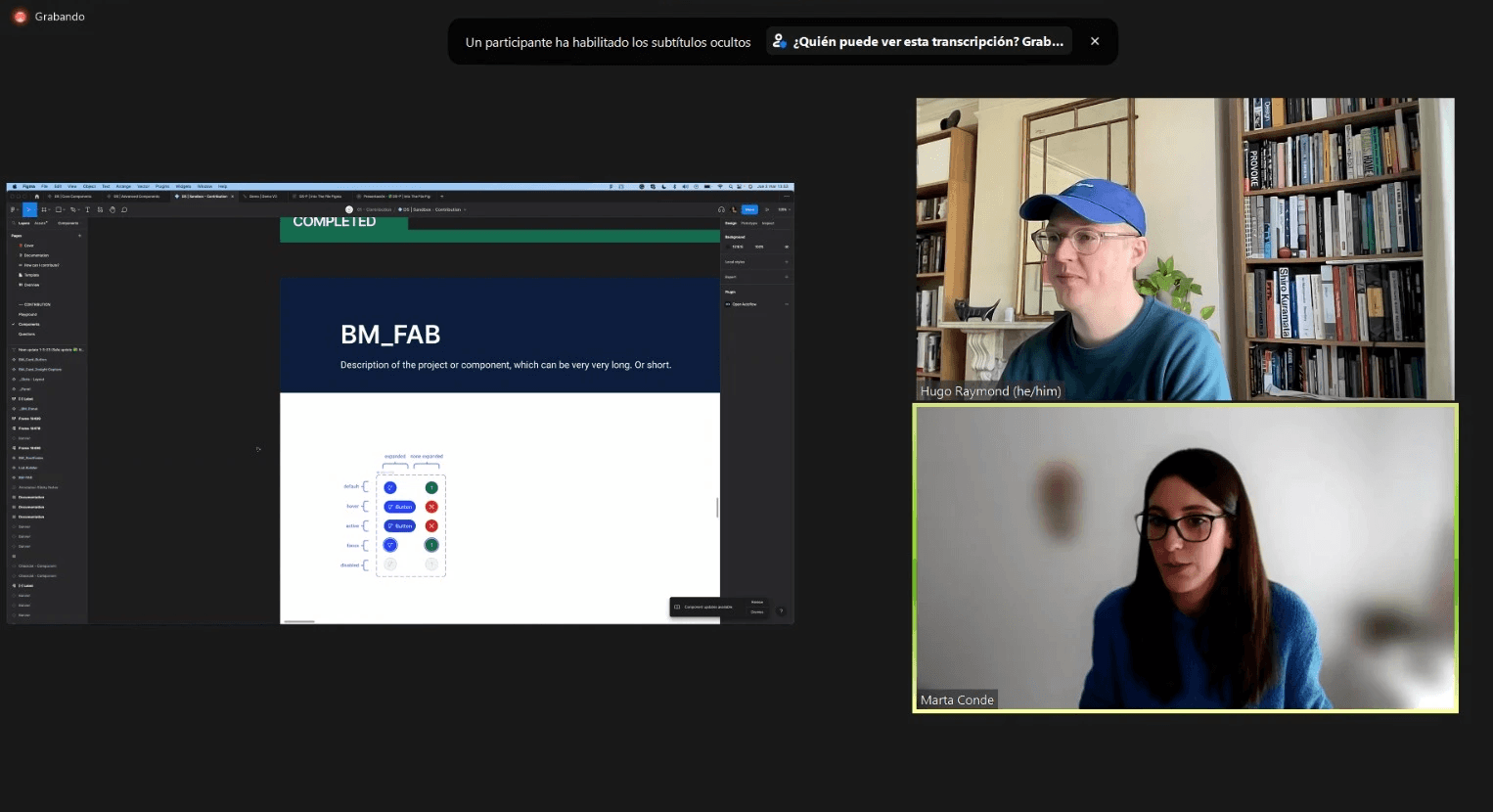
Task: Select the Questions page
Action: (26, 334)
